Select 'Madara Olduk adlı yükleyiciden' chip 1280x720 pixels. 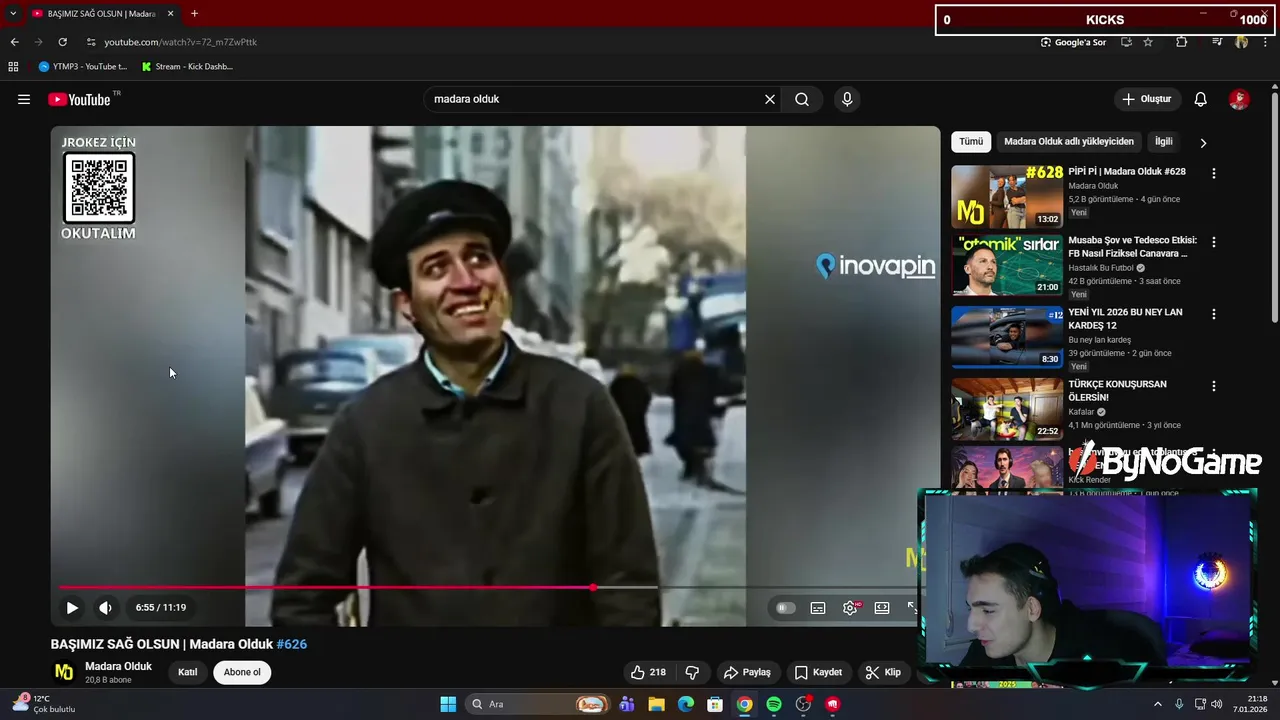(1069, 142)
